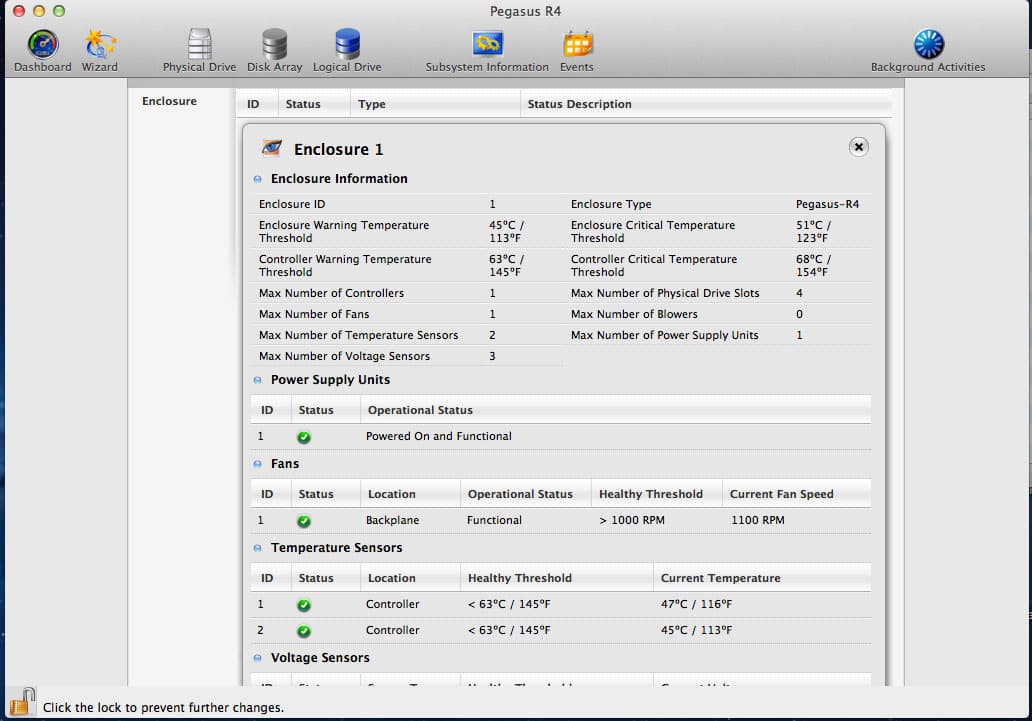The image size is (1032, 721).
Task: Collapse the Fans section
Action: click(x=258, y=464)
